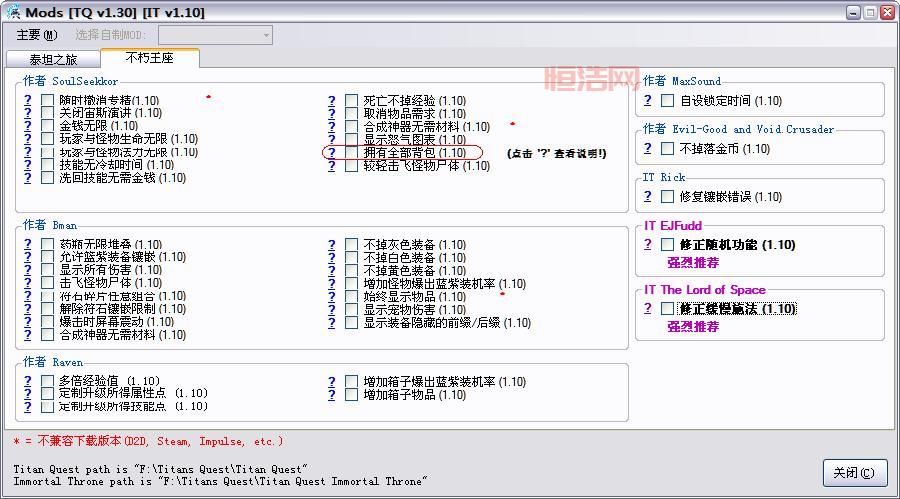
Task: Check the 显示所有伤害 option
Action: [48, 270]
